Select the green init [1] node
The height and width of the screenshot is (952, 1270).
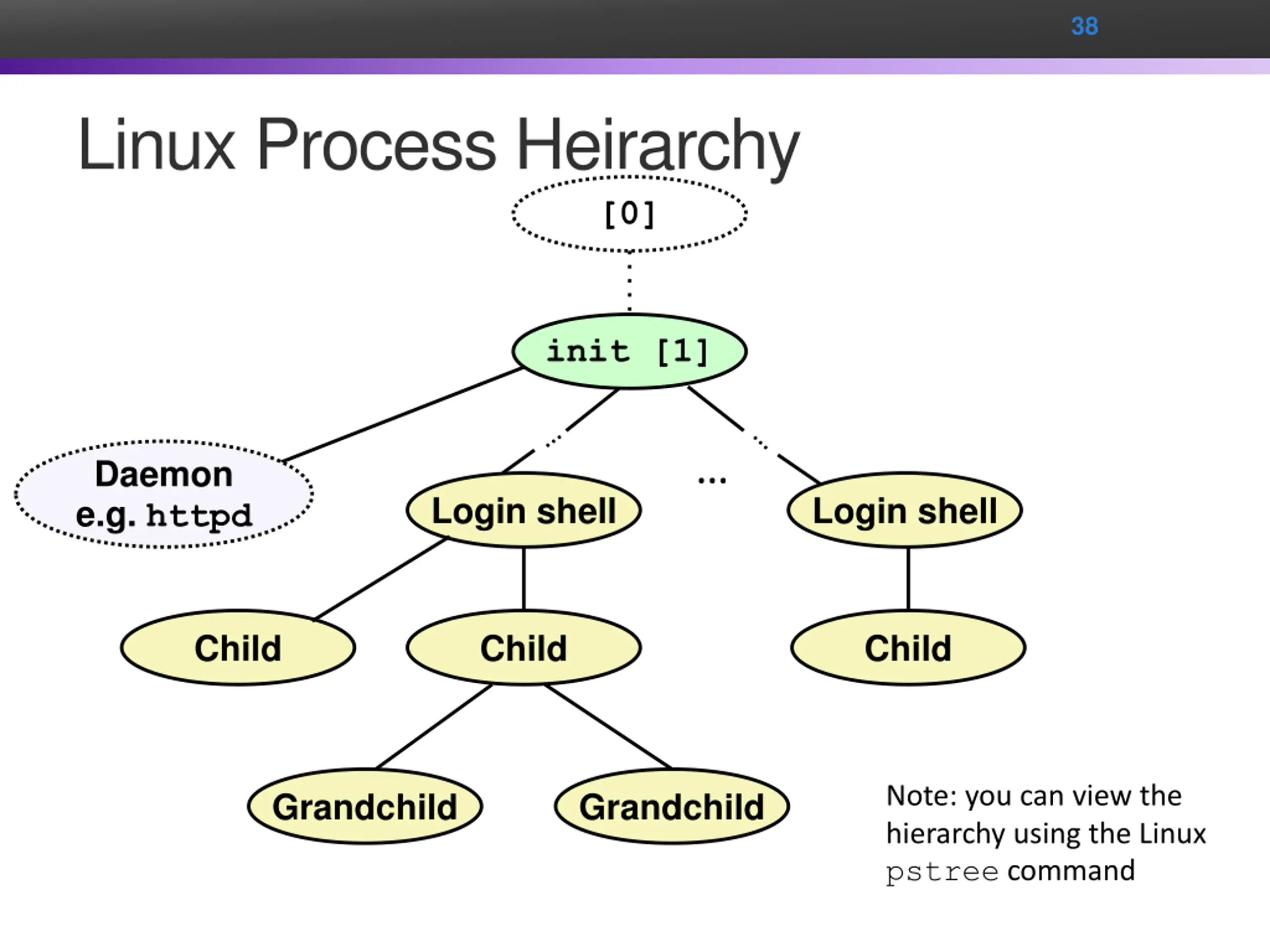[629, 351]
